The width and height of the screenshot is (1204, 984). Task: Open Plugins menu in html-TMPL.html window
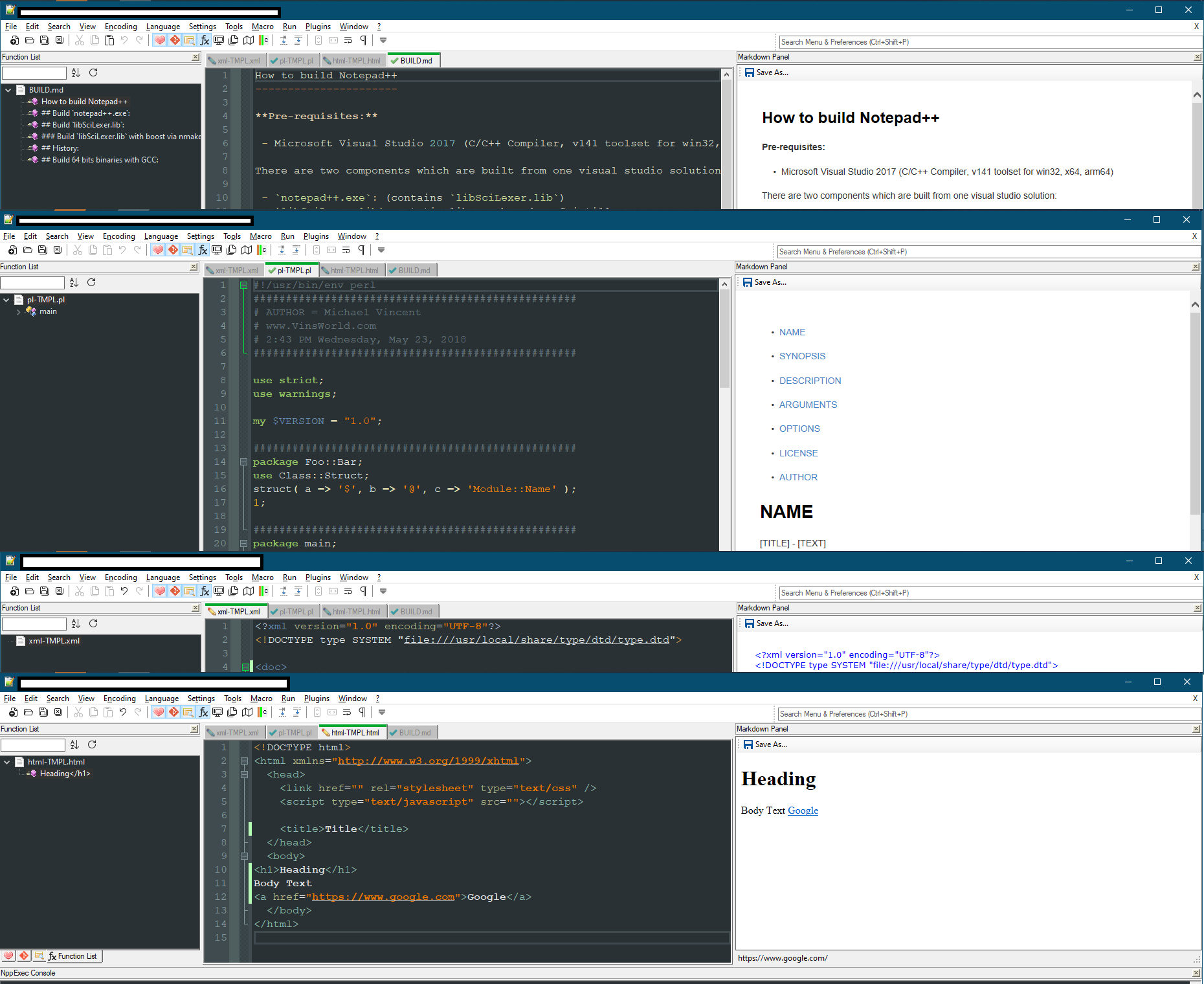point(317,699)
